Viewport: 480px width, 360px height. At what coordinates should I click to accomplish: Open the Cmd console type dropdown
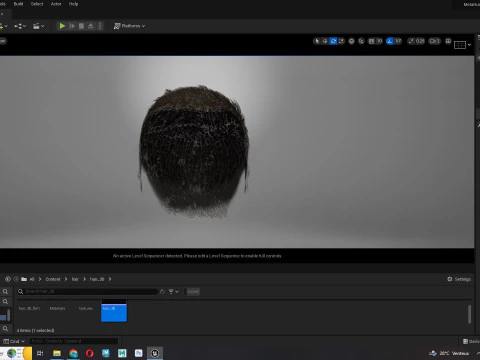(x=14, y=341)
